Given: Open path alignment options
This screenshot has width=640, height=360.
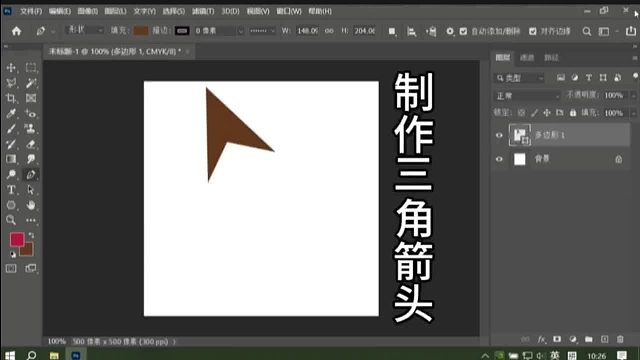Looking at the screenshot, I should point(411,31).
